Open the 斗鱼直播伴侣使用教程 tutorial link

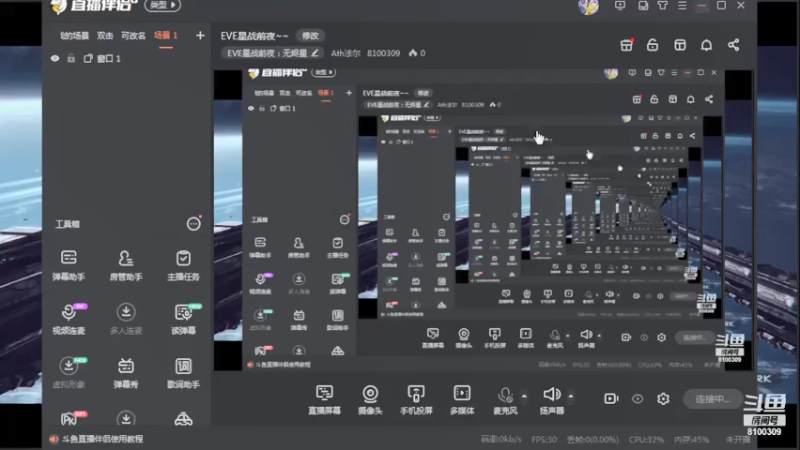pyautogui.click(x=102, y=439)
